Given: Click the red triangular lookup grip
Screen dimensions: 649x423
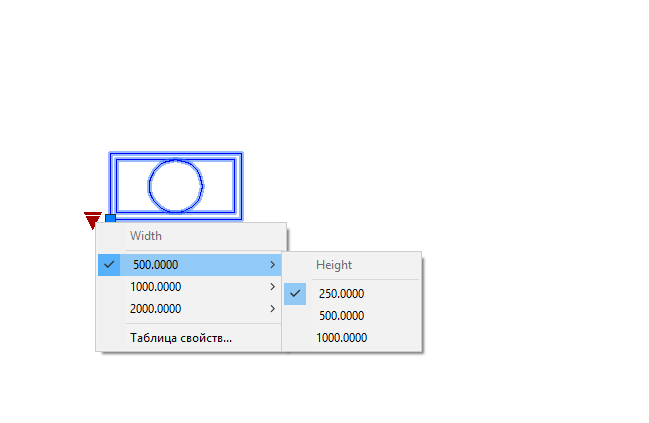Looking at the screenshot, I should click(x=93, y=221).
